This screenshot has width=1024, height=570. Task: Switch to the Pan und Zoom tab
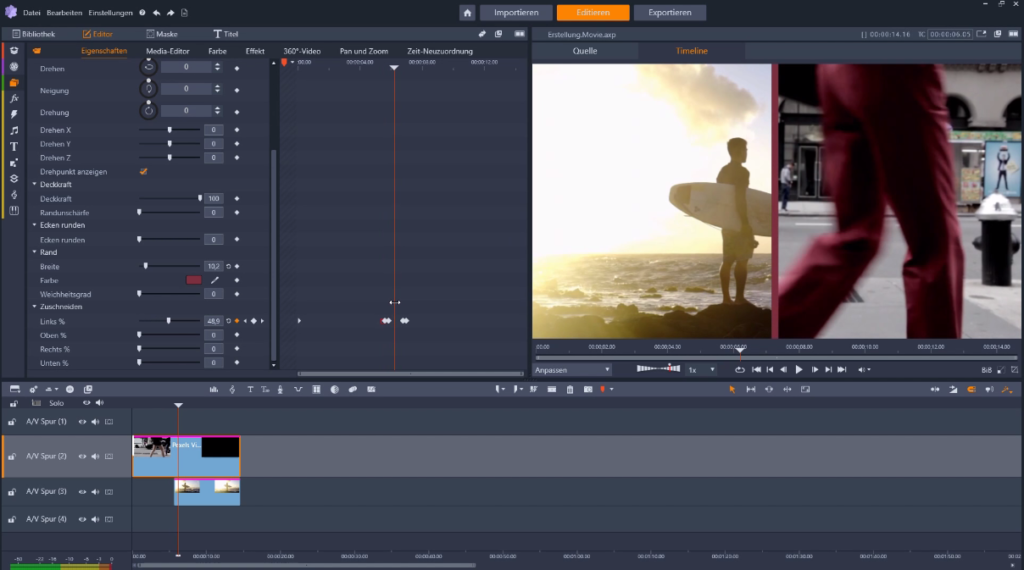pyautogui.click(x=364, y=51)
